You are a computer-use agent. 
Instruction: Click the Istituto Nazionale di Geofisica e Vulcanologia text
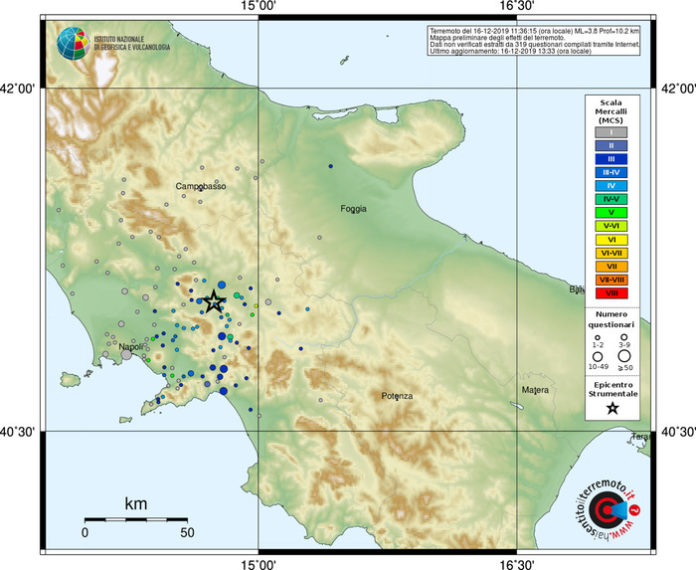[132, 43]
